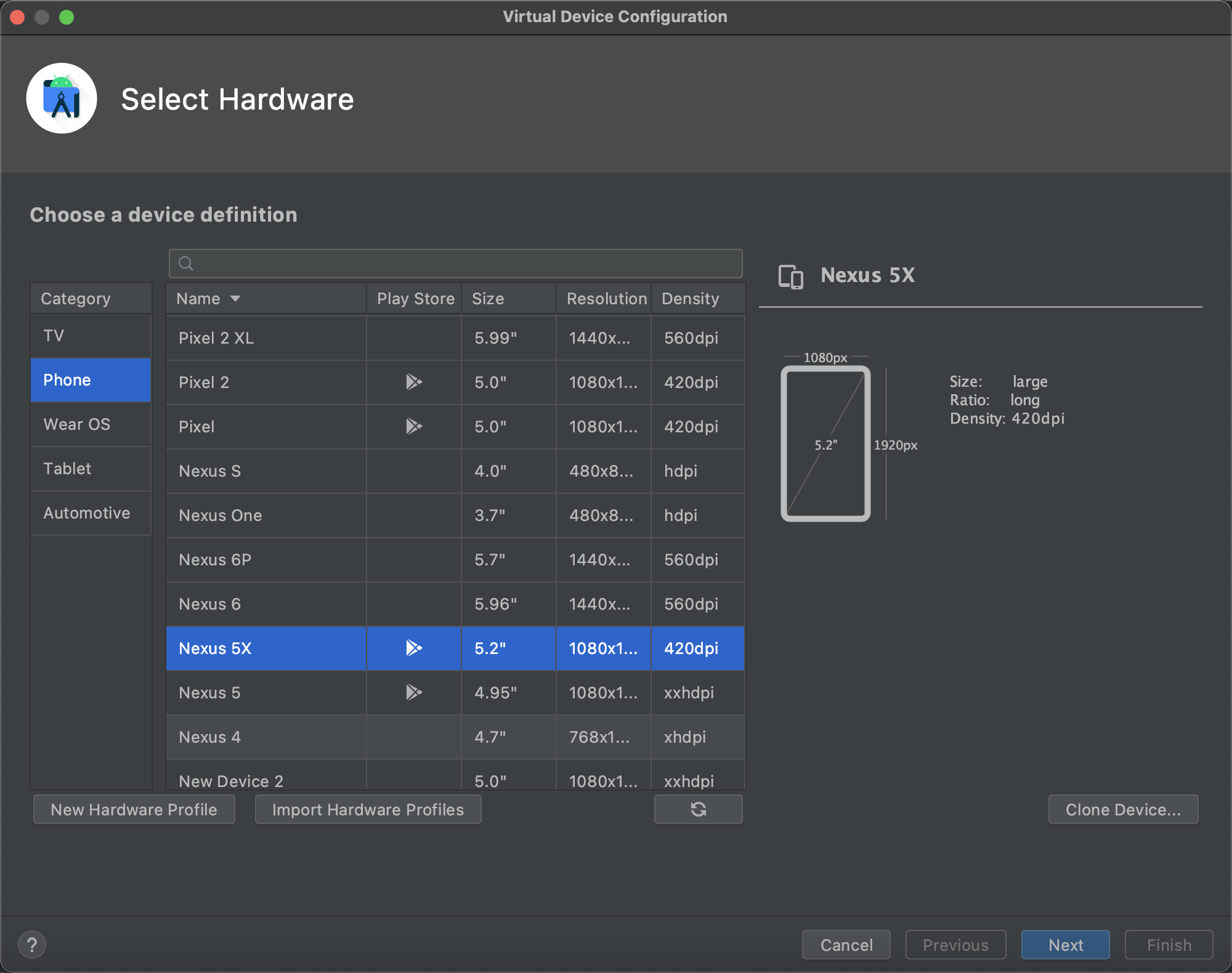
Task: Click the device icon beside Nexus 5X title
Action: pyautogui.click(x=791, y=277)
